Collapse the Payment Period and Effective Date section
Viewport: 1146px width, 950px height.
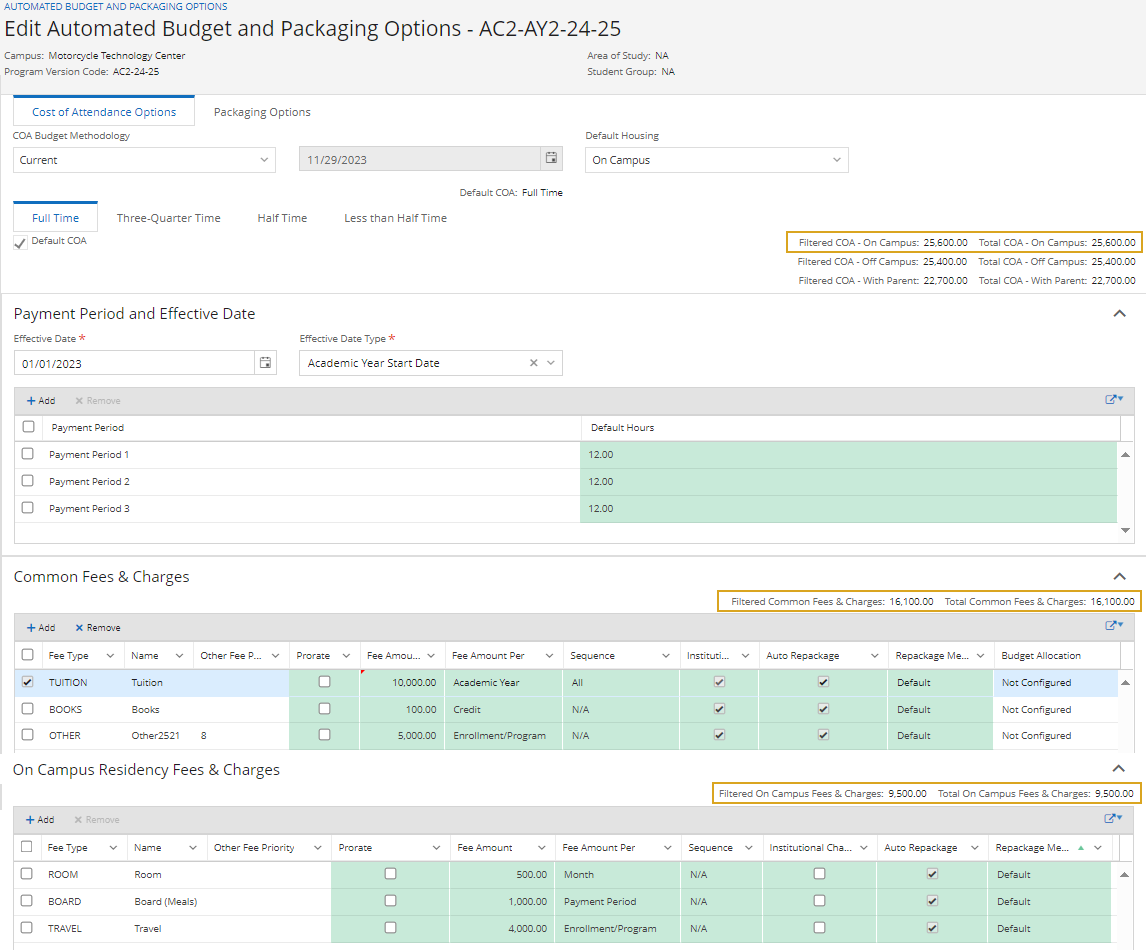1120,313
